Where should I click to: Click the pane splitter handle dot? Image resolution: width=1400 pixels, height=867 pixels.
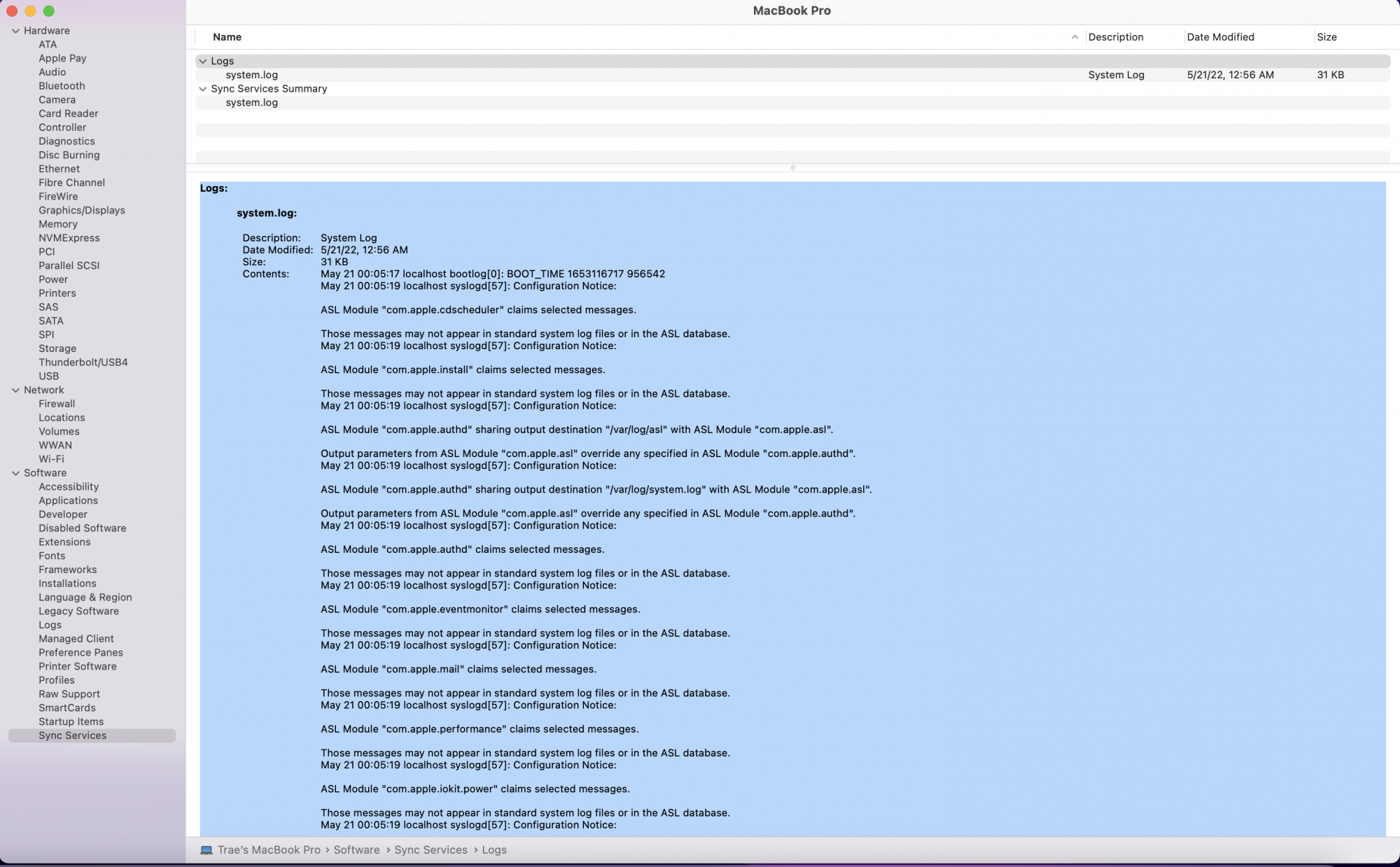[792, 168]
